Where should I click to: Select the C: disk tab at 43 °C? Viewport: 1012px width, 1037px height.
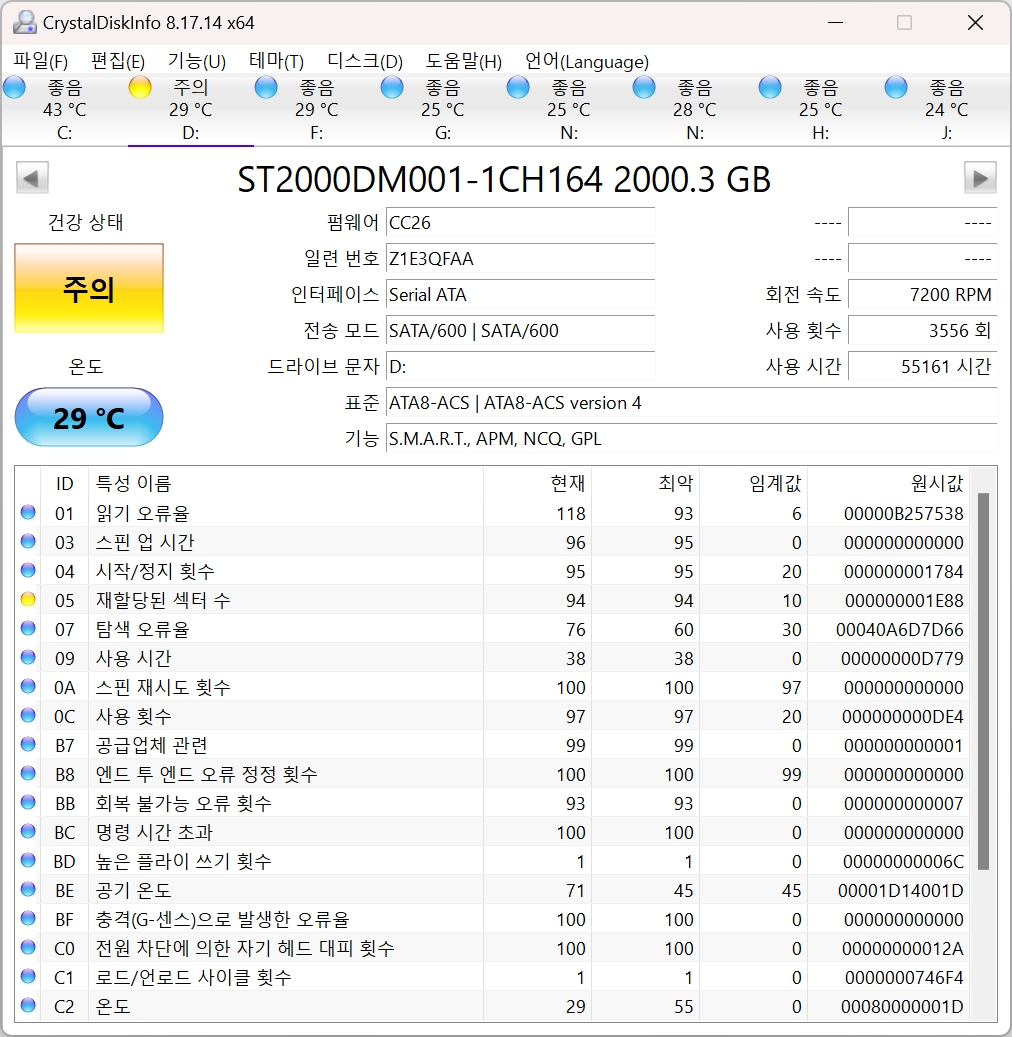pos(64,110)
